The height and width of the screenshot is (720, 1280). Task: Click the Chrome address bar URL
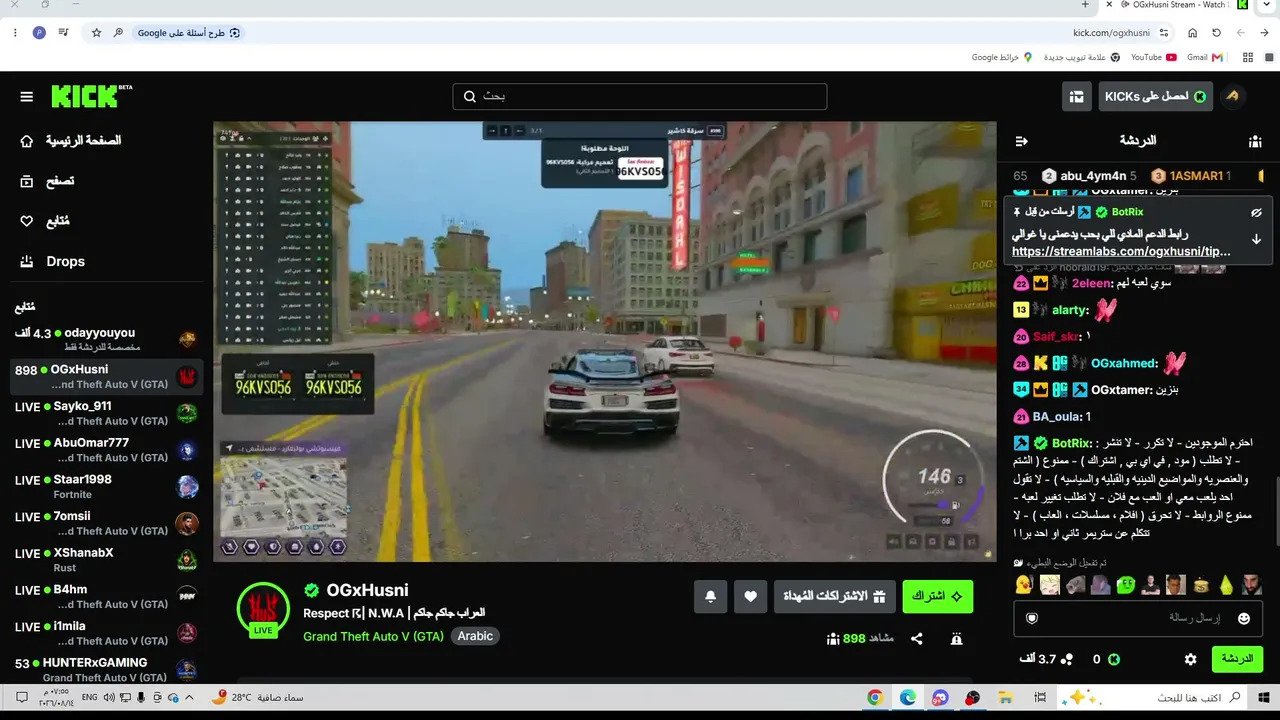point(1109,33)
